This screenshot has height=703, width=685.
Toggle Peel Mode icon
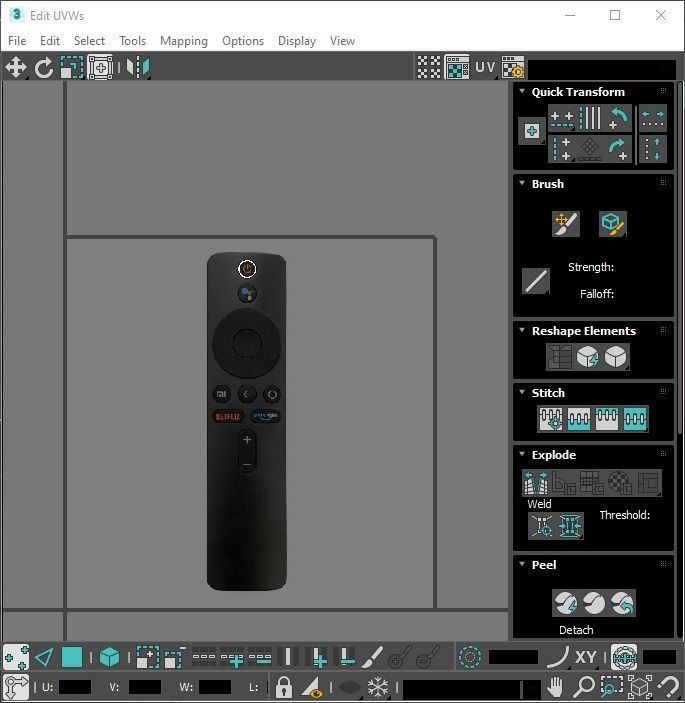[594, 603]
